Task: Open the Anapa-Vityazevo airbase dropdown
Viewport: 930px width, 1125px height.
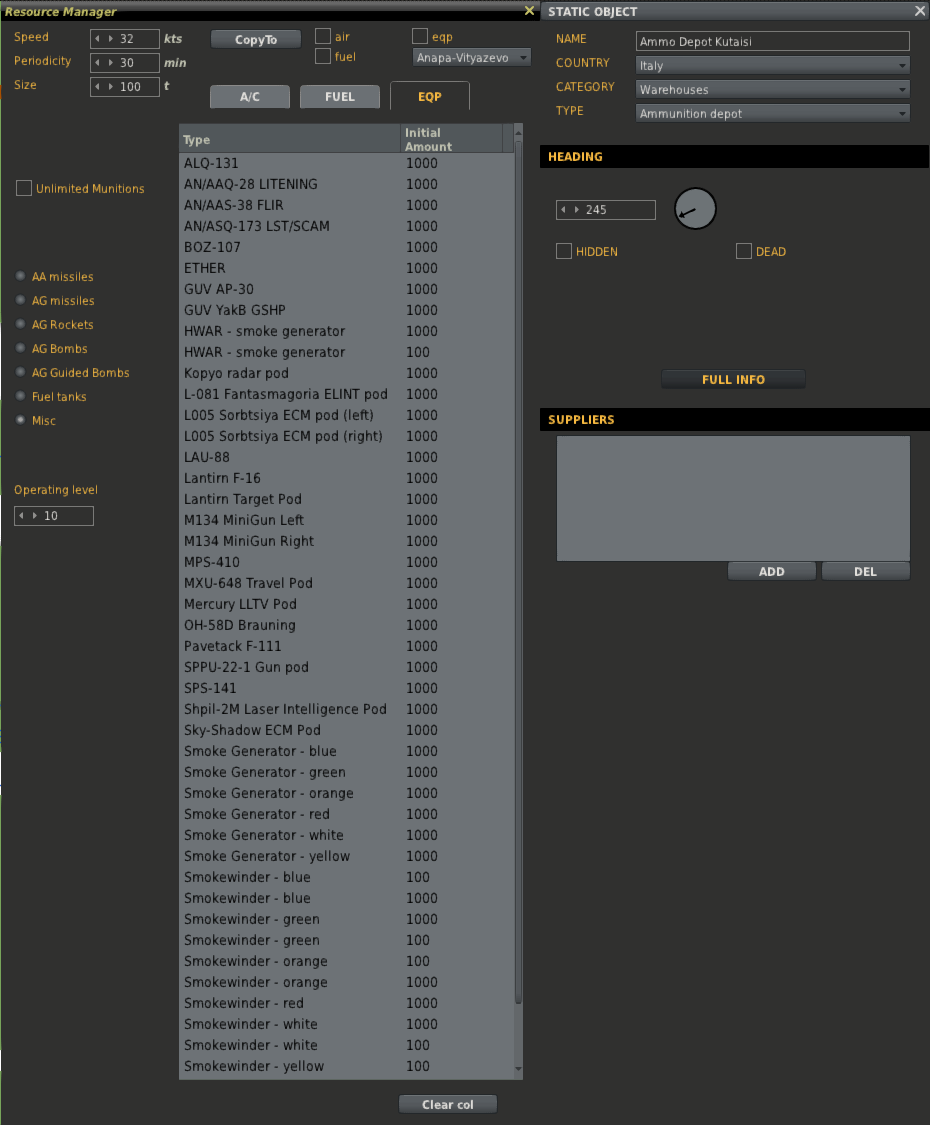Action: pyautogui.click(x=472, y=57)
